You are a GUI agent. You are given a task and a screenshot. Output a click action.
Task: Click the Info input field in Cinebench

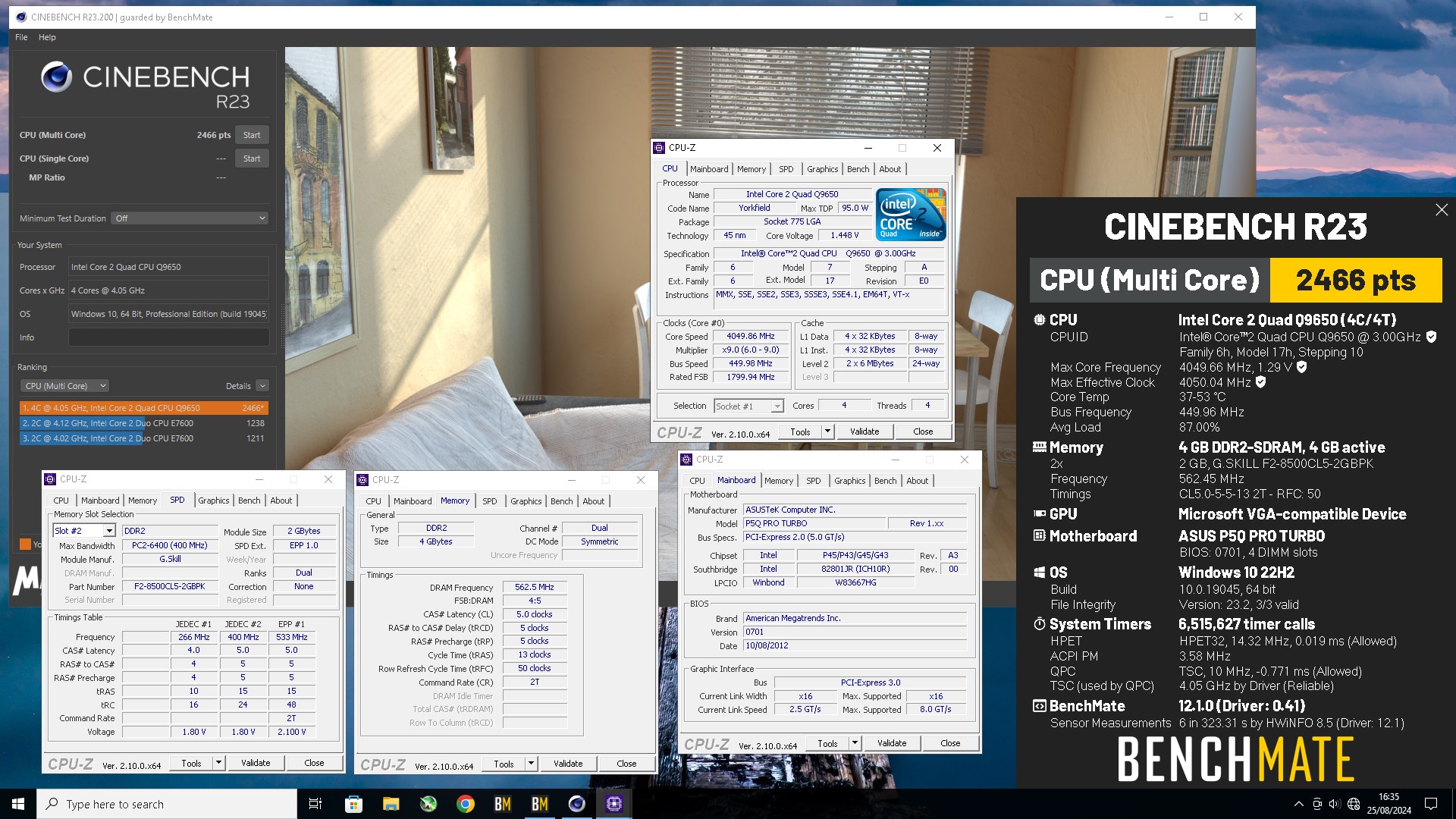pyautogui.click(x=168, y=337)
